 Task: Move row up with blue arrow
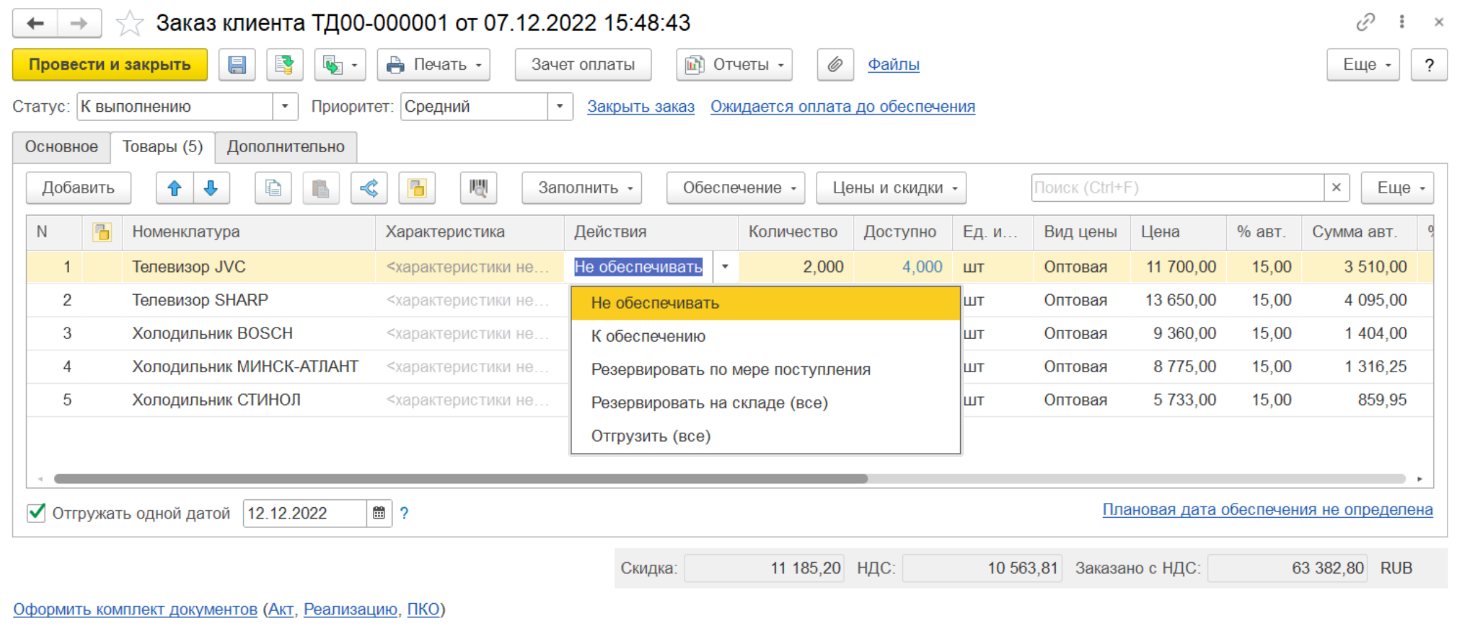(172, 188)
